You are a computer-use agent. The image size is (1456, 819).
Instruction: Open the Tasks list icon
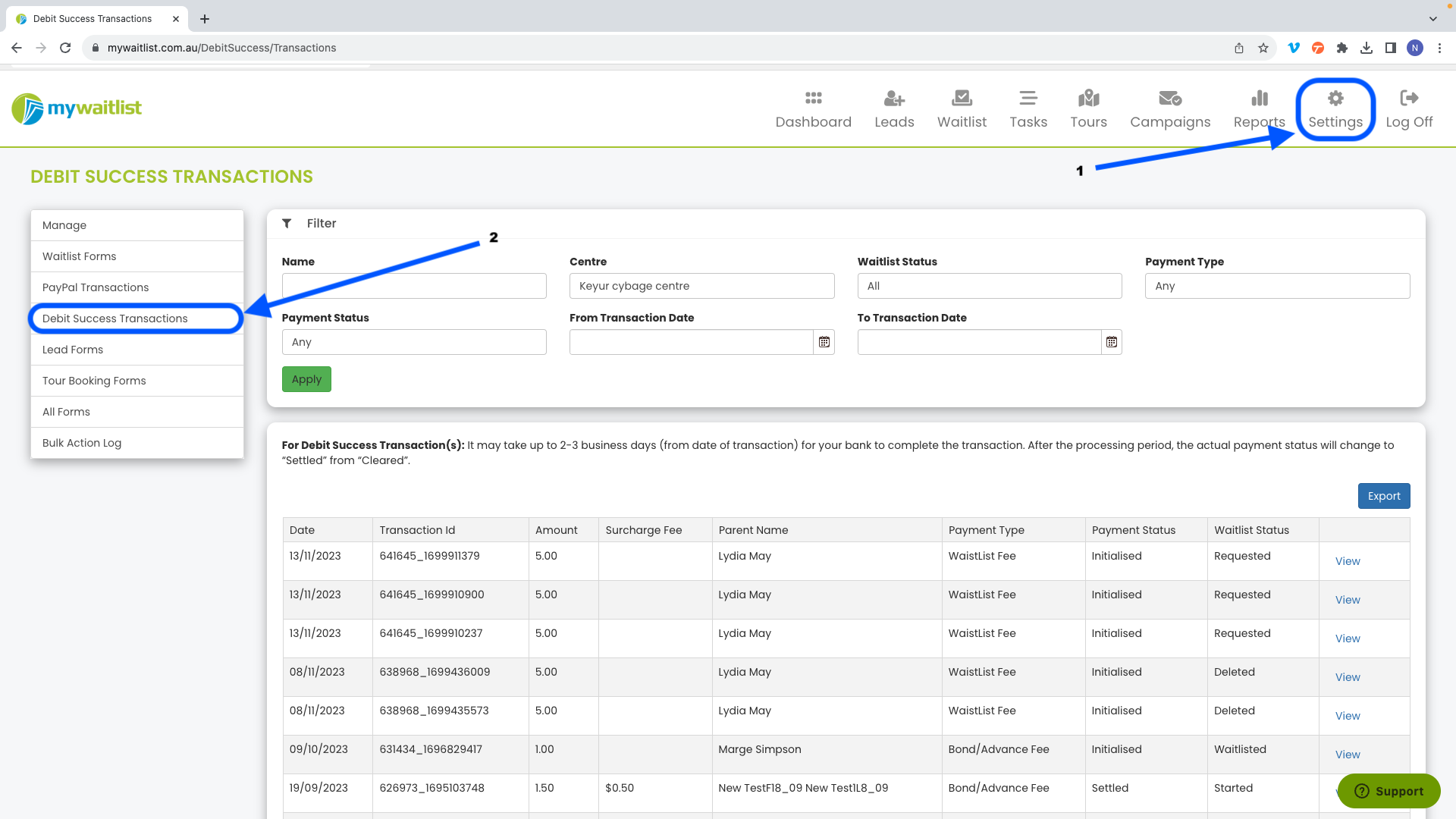coord(1028,99)
